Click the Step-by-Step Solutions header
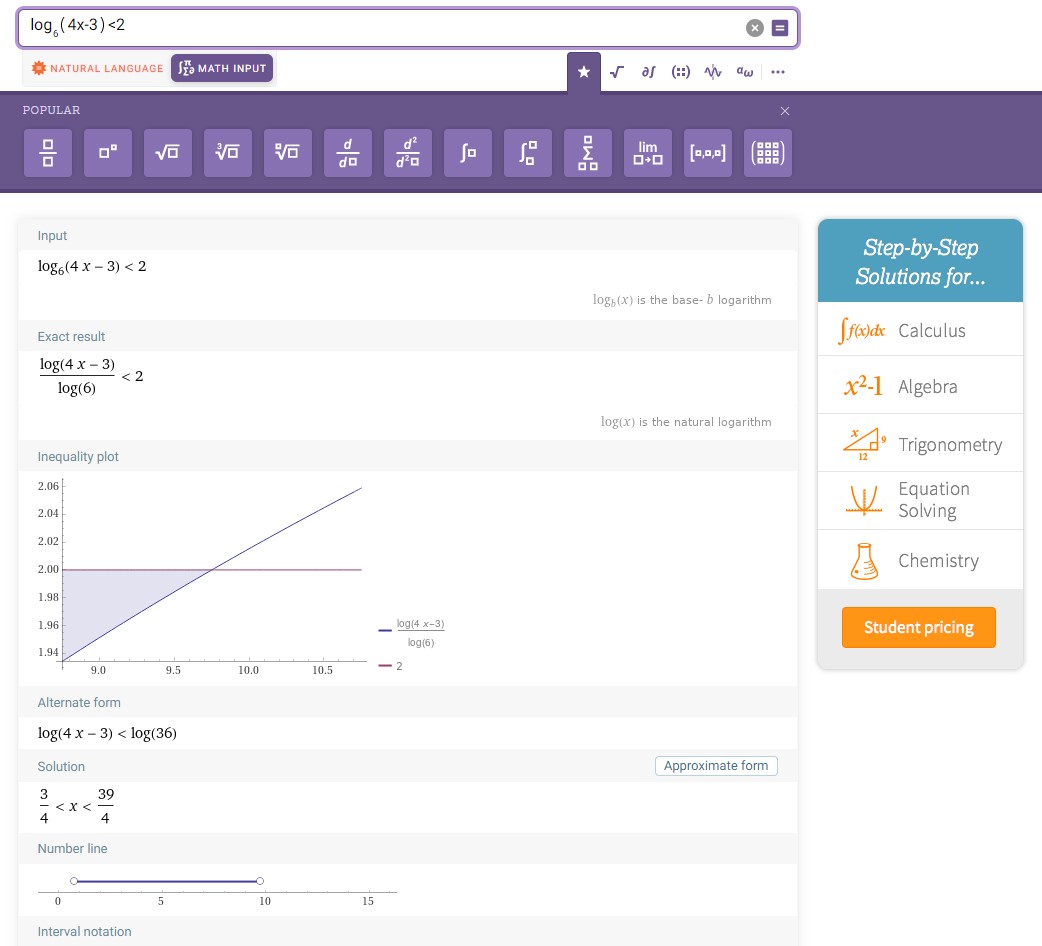1042x946 pixels. (920, 262)
